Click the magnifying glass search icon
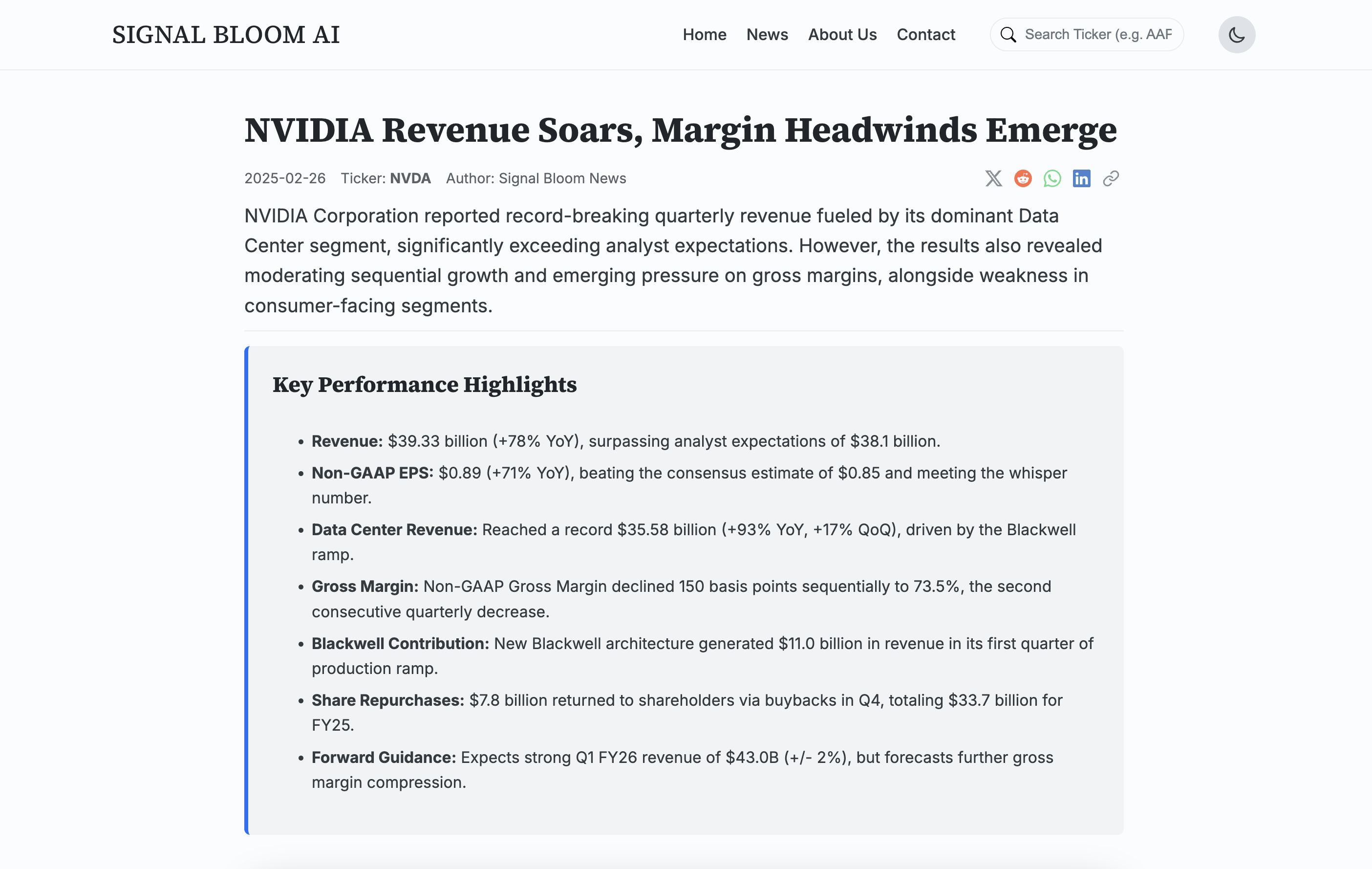This screenshot has width=1372, height=869. (x=1008, y=35)
